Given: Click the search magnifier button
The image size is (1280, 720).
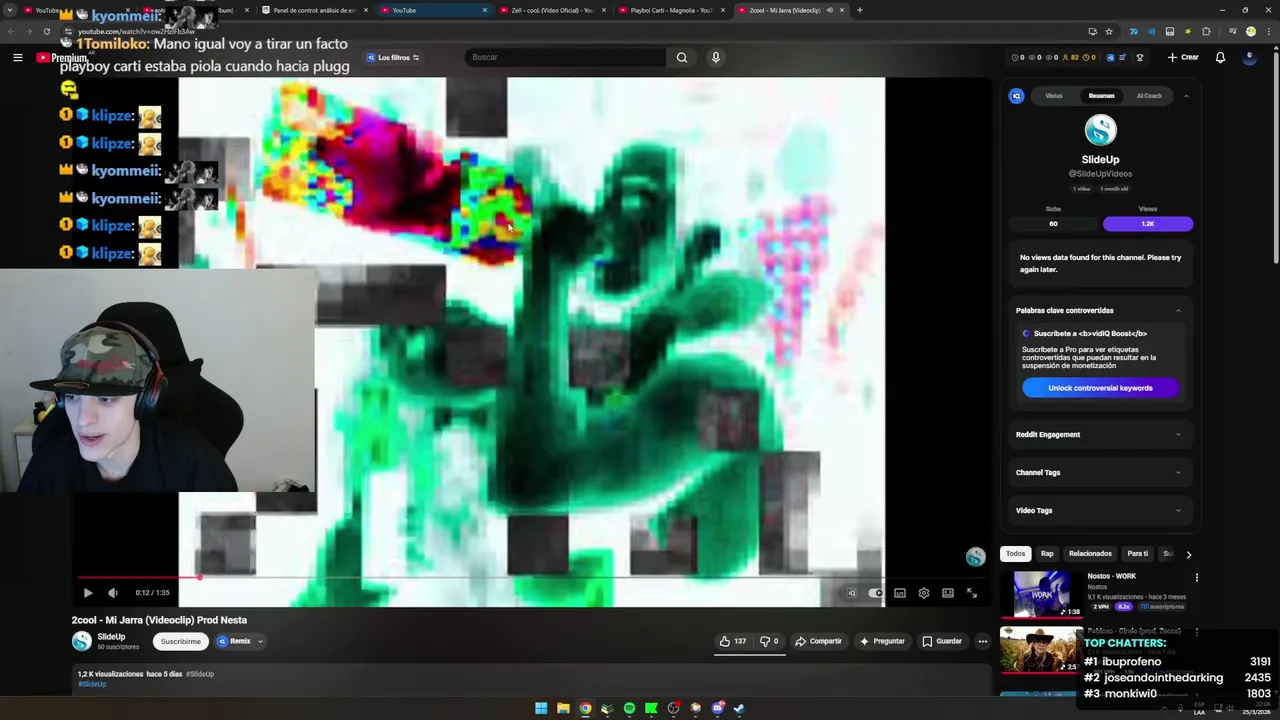Looking at the screenshot, I should pyautogui.click(x=682, y=57).
